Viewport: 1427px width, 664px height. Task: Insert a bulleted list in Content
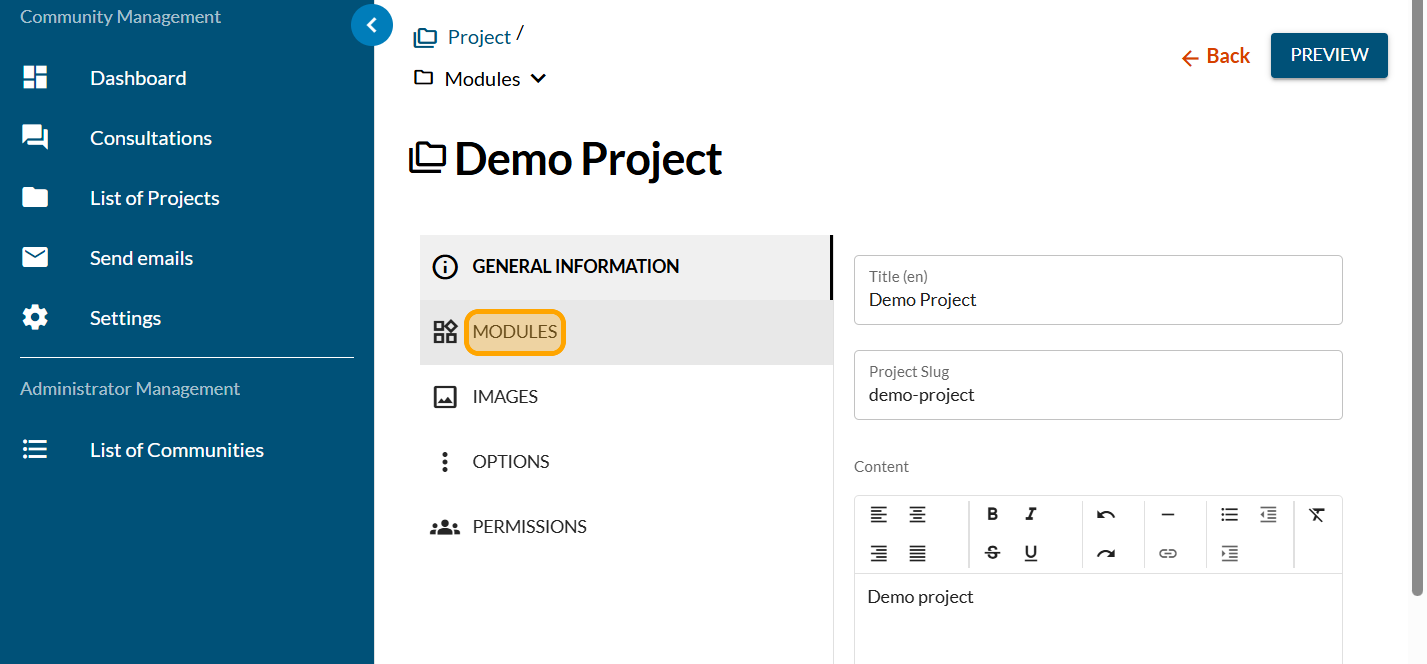1229,514
